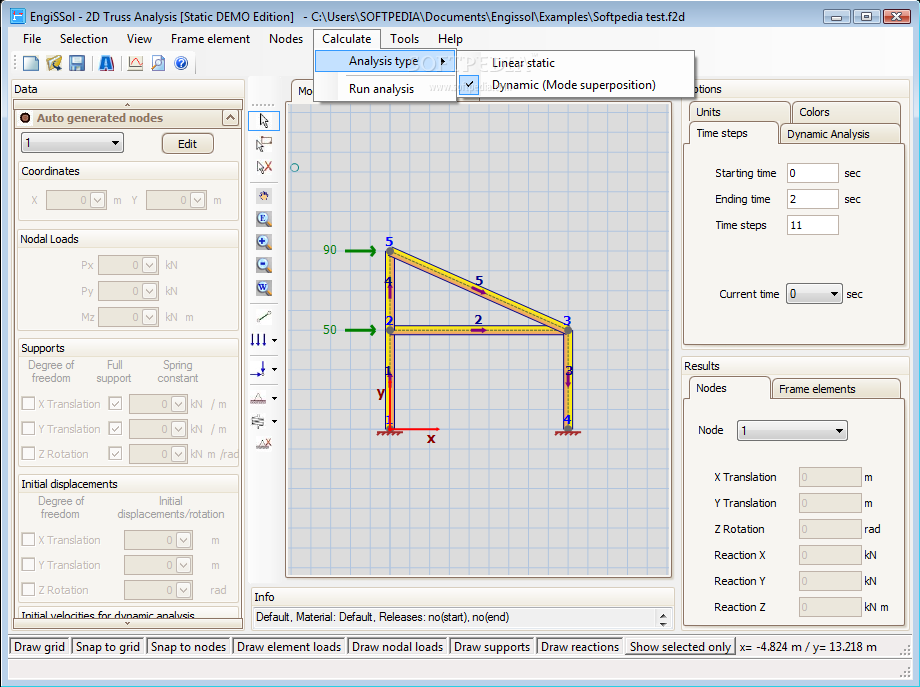The image size is (920, 687).
Task: Toggle the Draw element loads button
Action: [289, 647]
